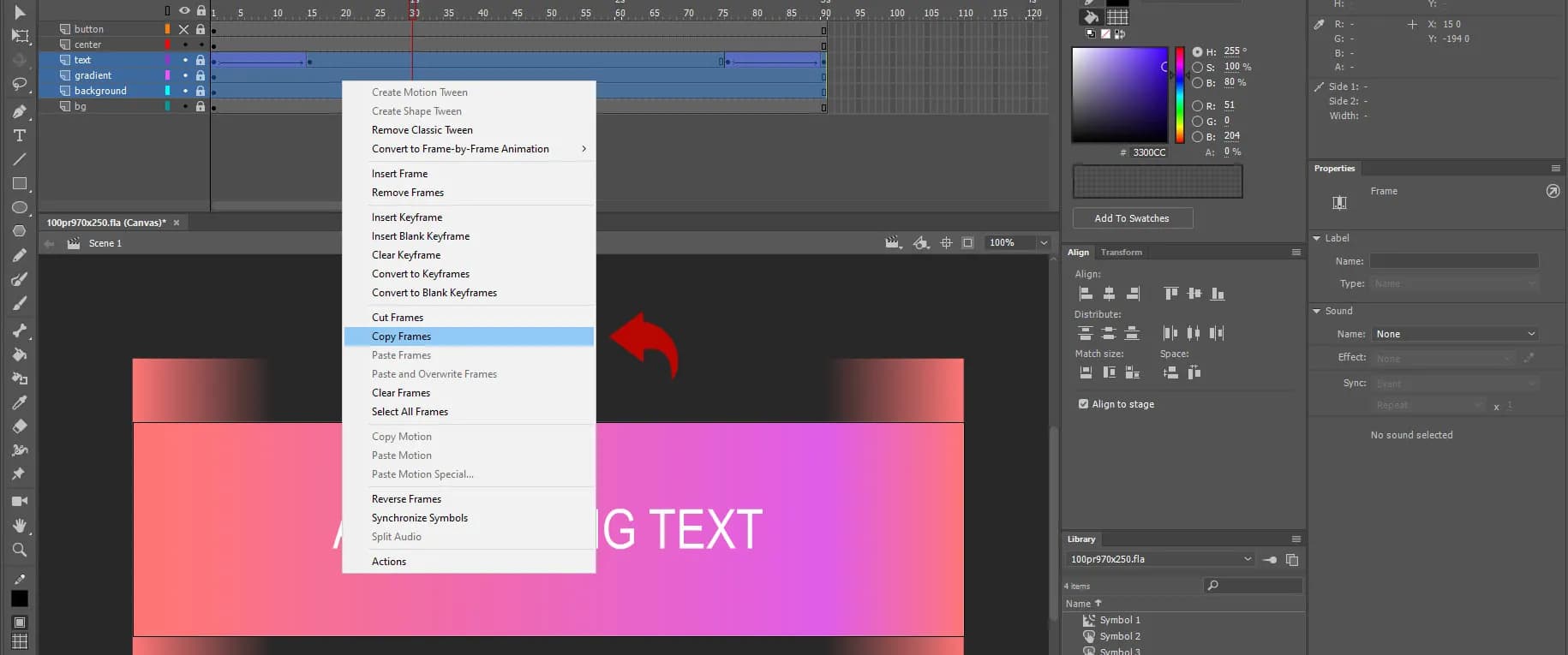Select the R red radio button
This screenshot has width=1568, height=655.
[x=1197, y=106]
